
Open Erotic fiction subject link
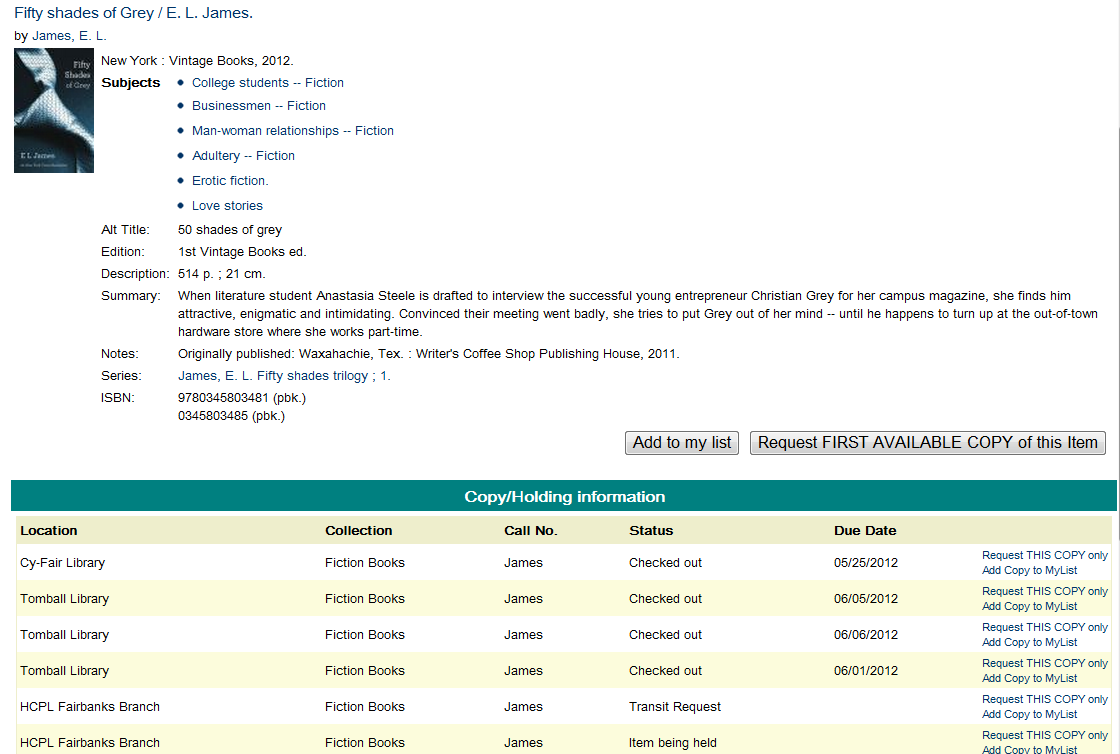(x=230, y=181)
